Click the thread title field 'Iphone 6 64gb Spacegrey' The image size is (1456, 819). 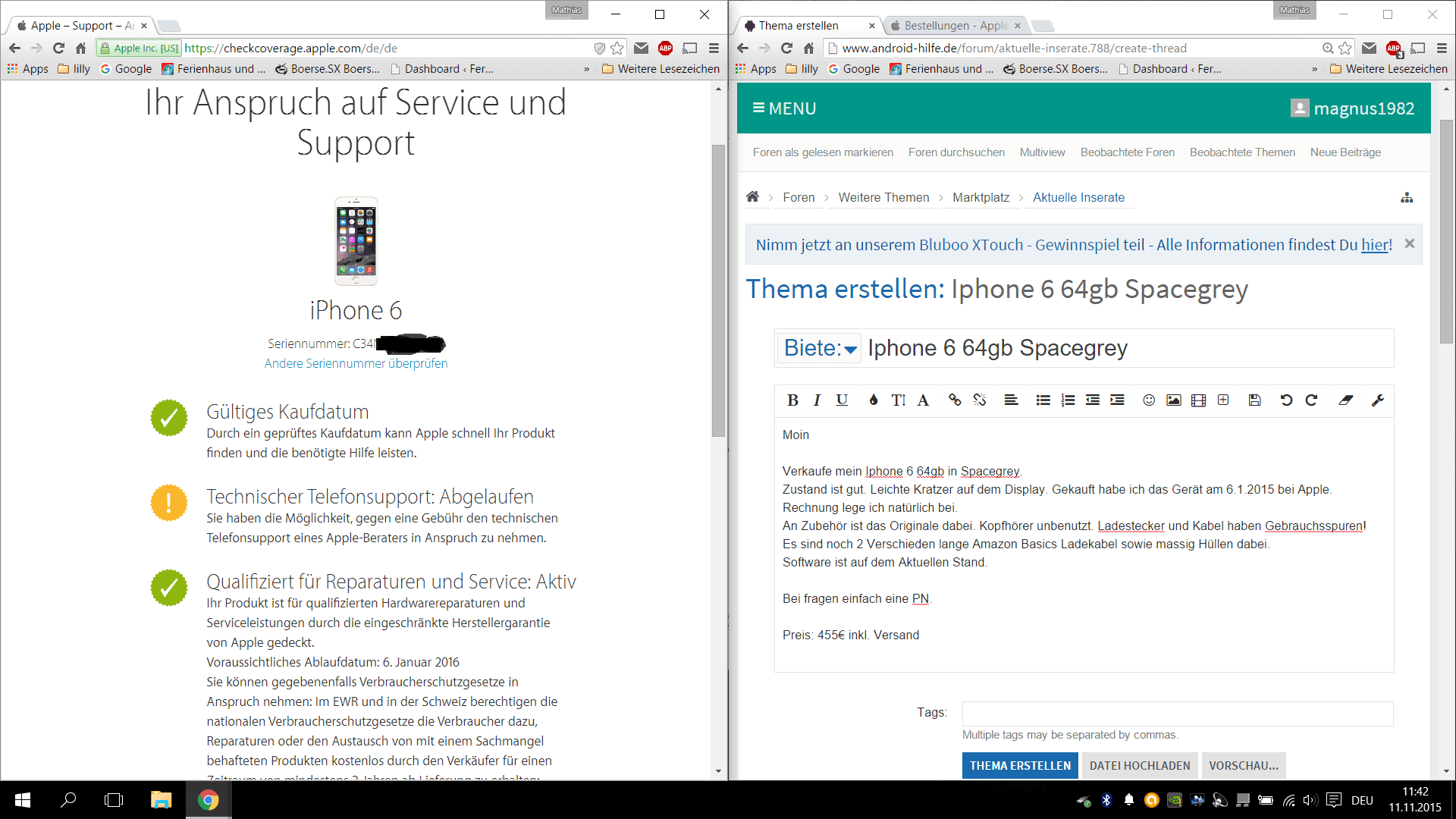click(x=1128, y=348)
